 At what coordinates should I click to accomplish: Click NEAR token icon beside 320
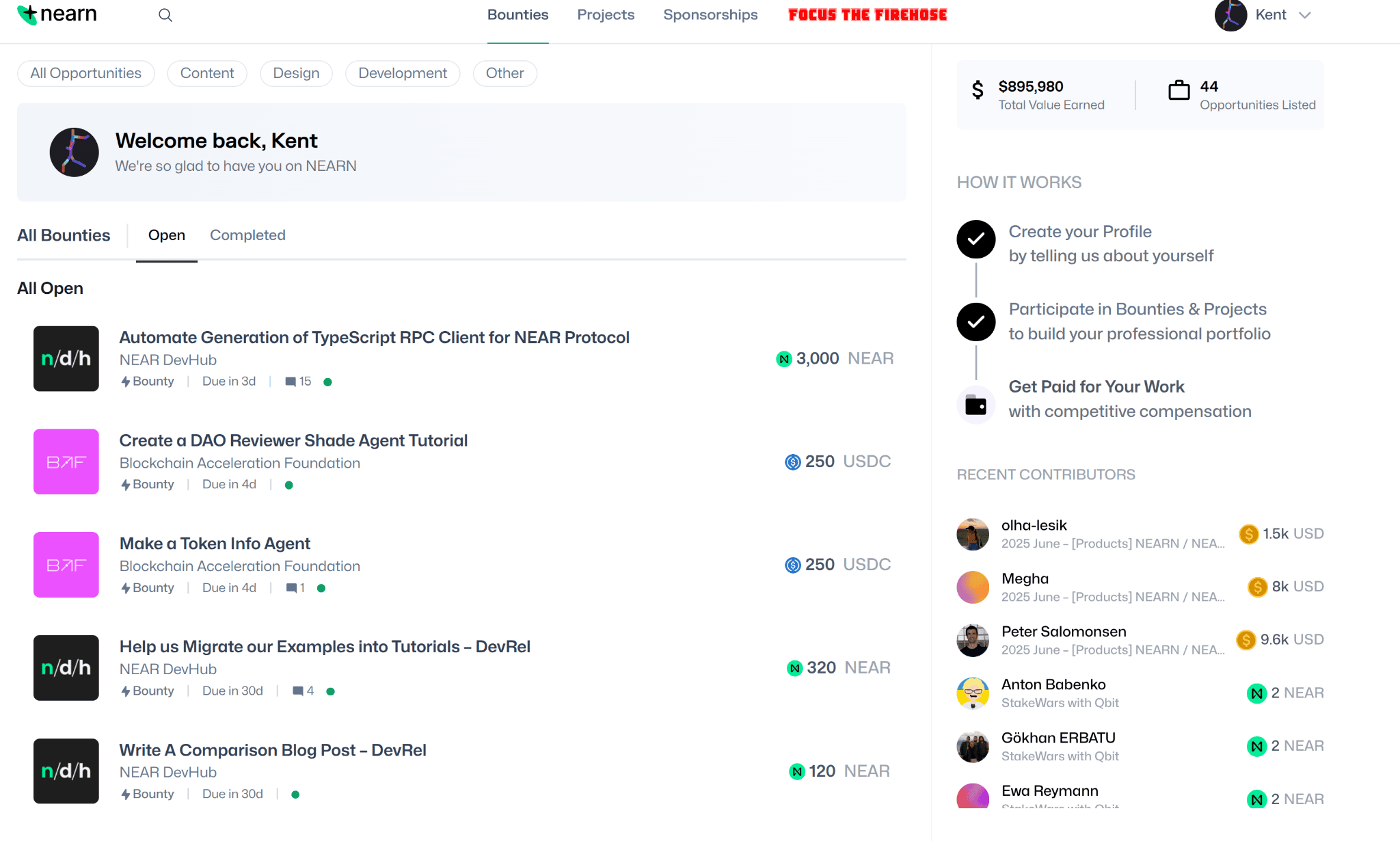tap(794, 668)
